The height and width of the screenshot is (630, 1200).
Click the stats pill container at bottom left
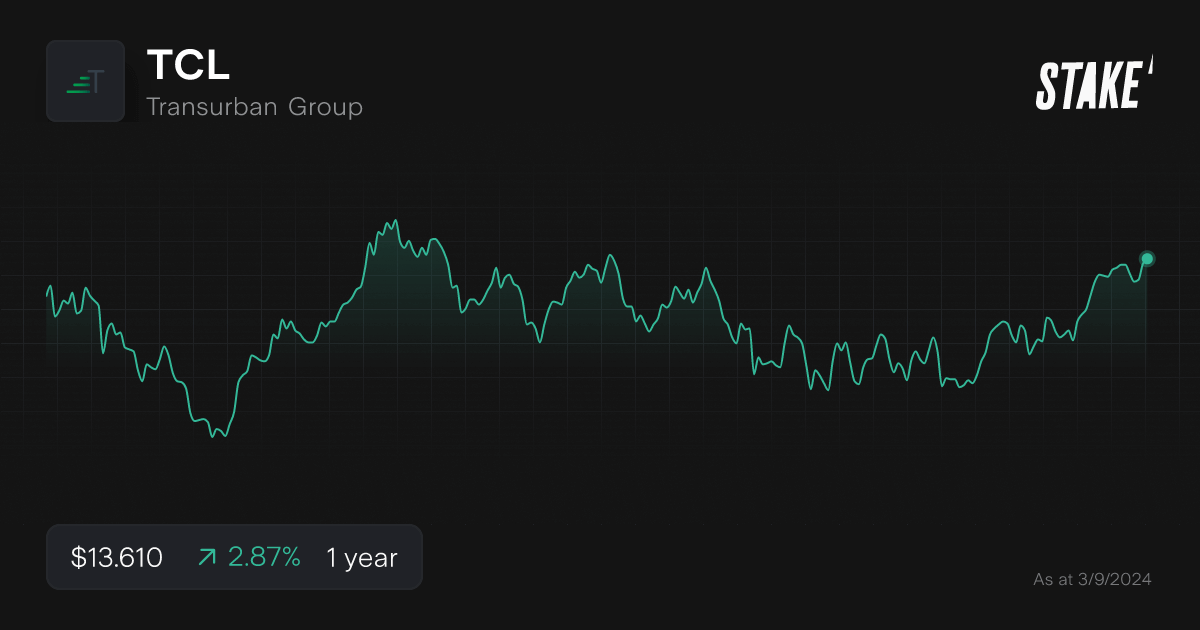point(234,557)
